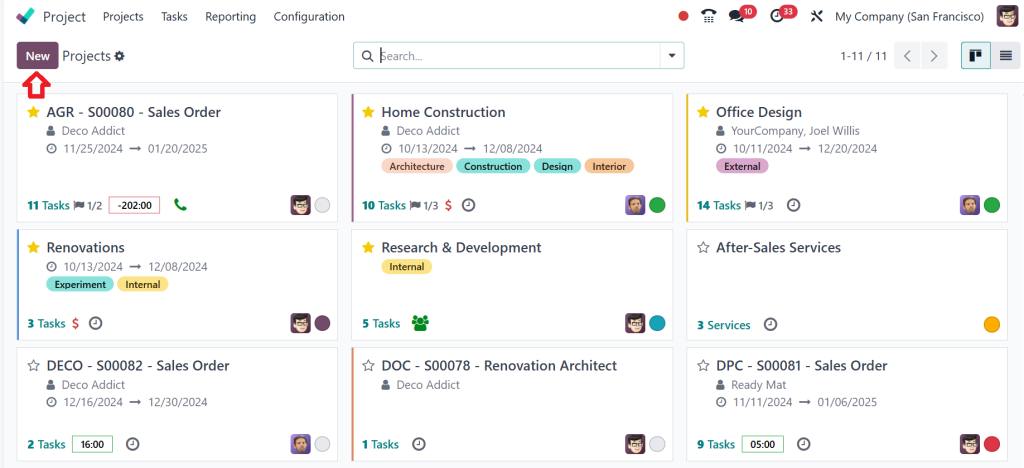Open 11 Tasks on AGR card
The height and width of the screenshot is (468, 1024).
click(48, 206)
